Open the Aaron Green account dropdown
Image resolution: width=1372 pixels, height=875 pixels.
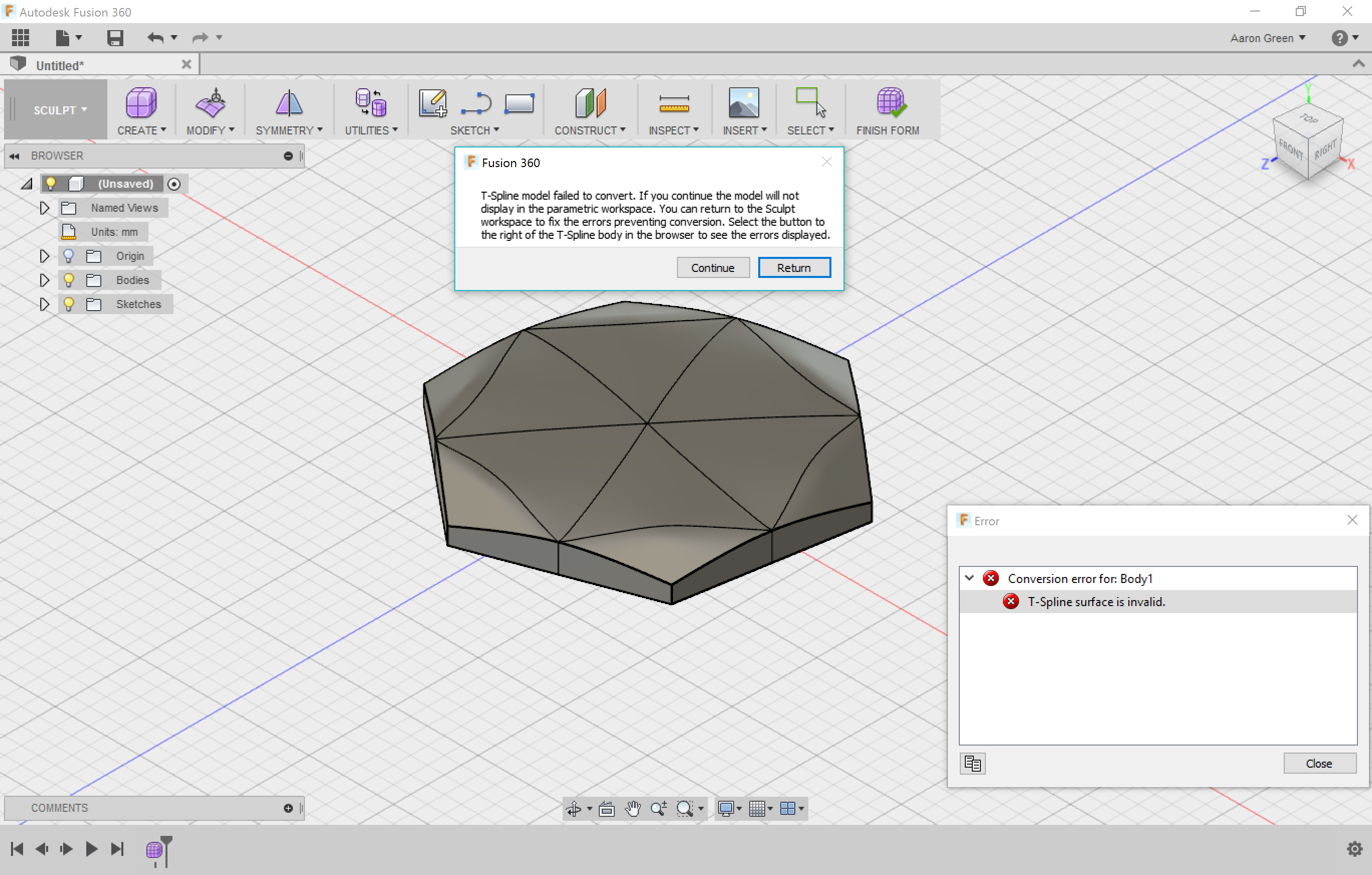(x=1268, y=38)
